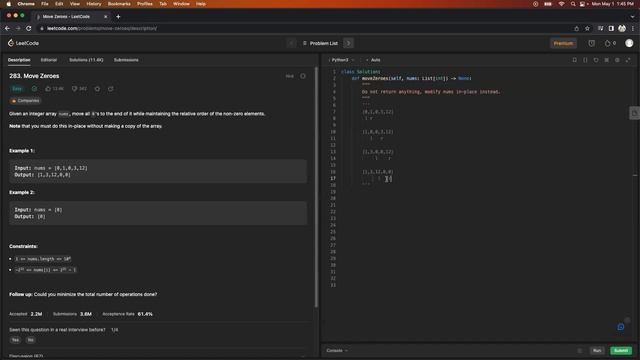Click the Run button
640x360 pixels.
point(597,351)
